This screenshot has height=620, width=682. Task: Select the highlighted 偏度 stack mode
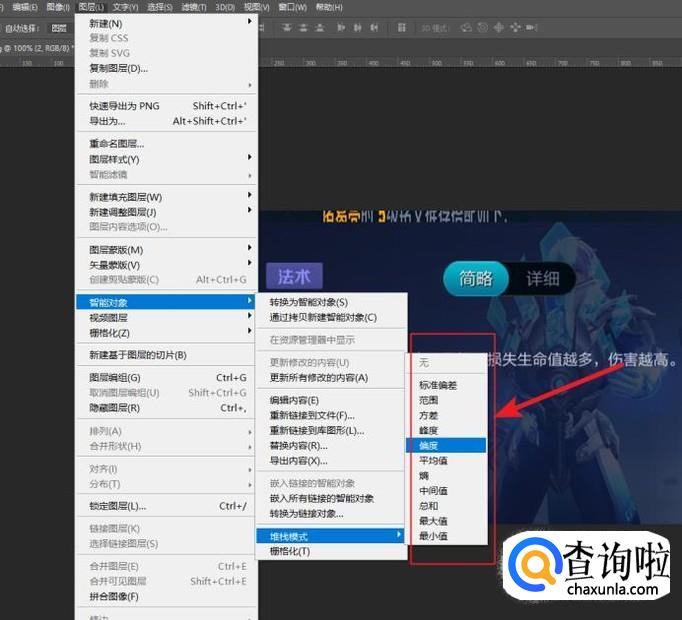(x=446, y=446)
